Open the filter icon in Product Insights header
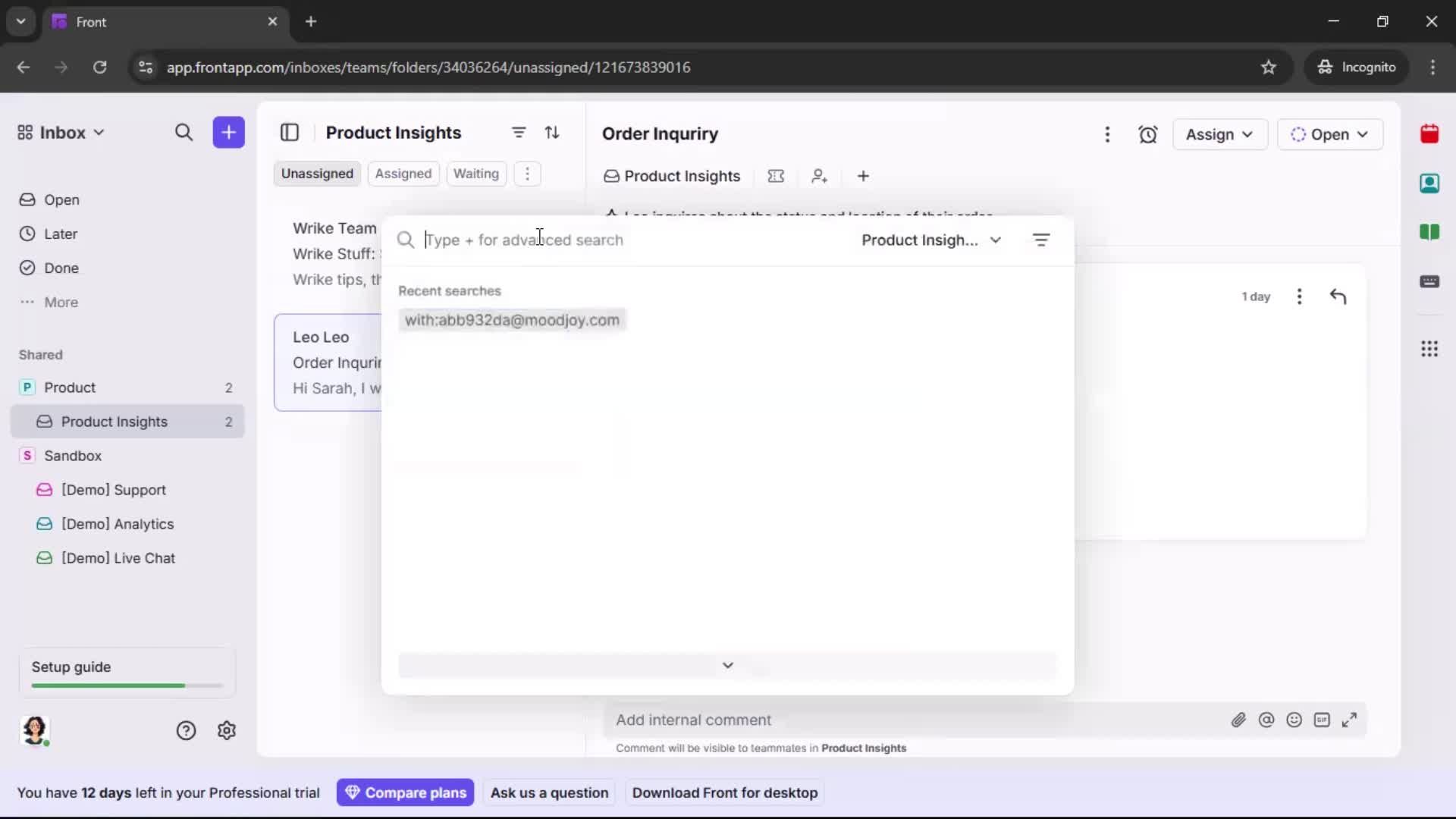 [519, 132]
